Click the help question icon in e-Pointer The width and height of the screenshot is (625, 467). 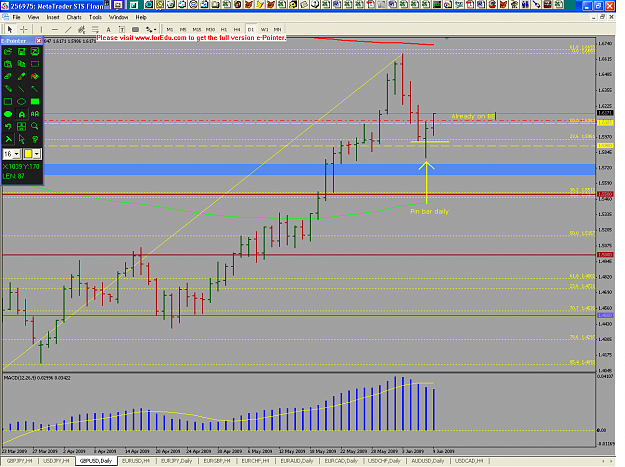point(35,139)
